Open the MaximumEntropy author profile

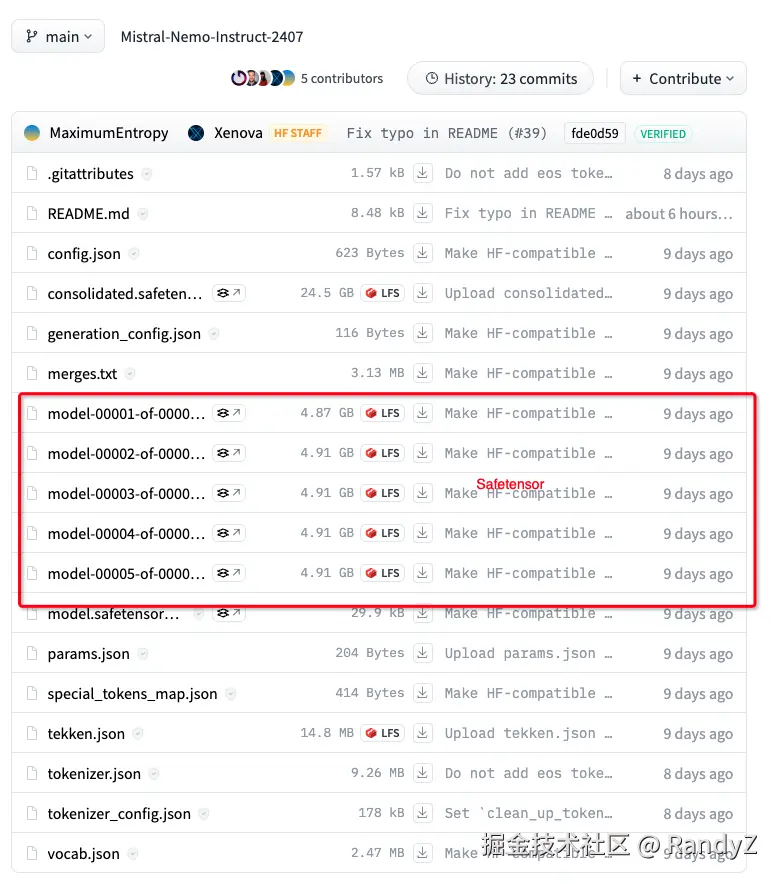coord(109,133)
